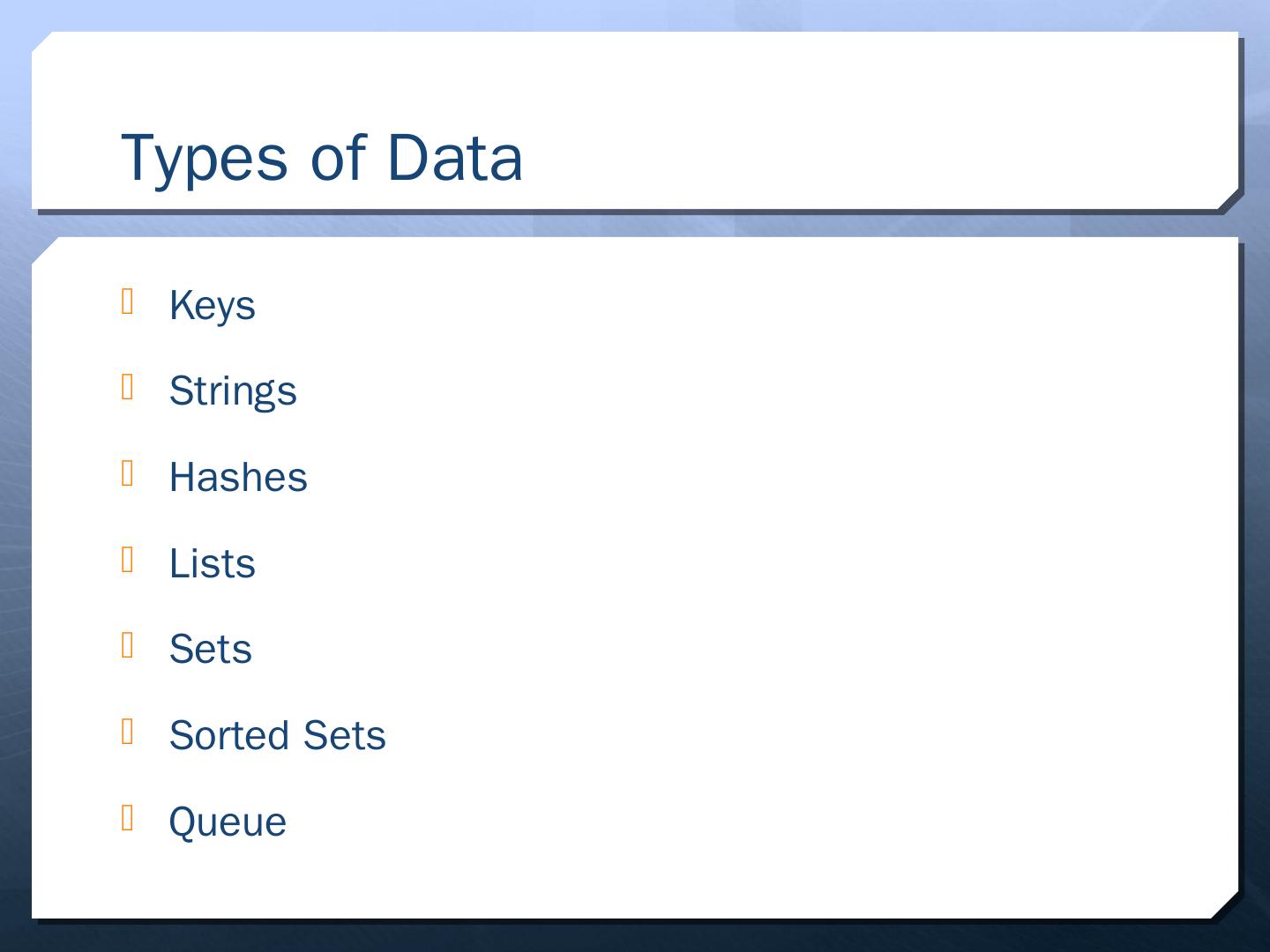1270x952 pixels.
Task: Click the bullet marker beside Hashes
Action: pyautogui.click(x=128, y=473)
